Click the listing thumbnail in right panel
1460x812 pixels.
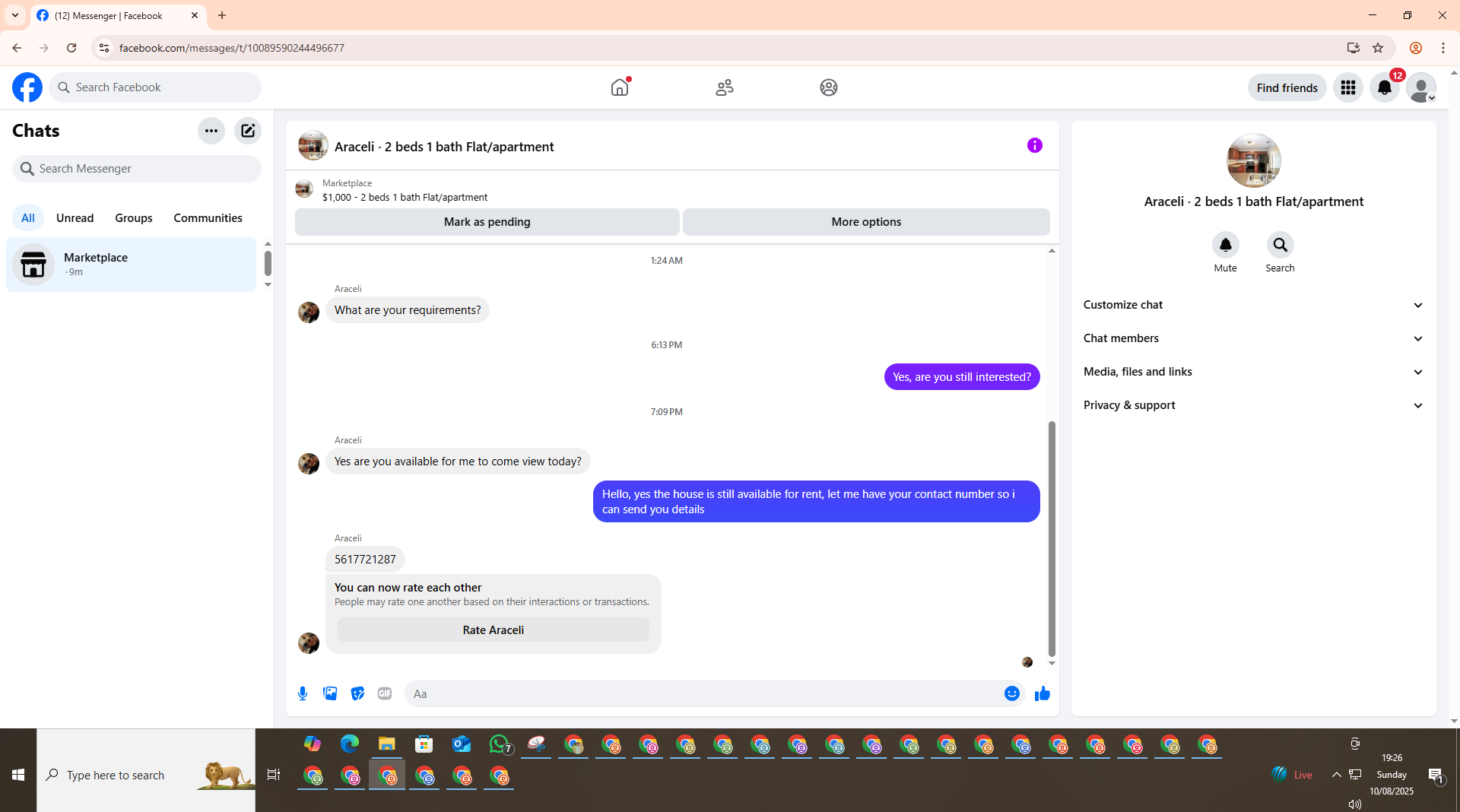tap(1253, 160)
